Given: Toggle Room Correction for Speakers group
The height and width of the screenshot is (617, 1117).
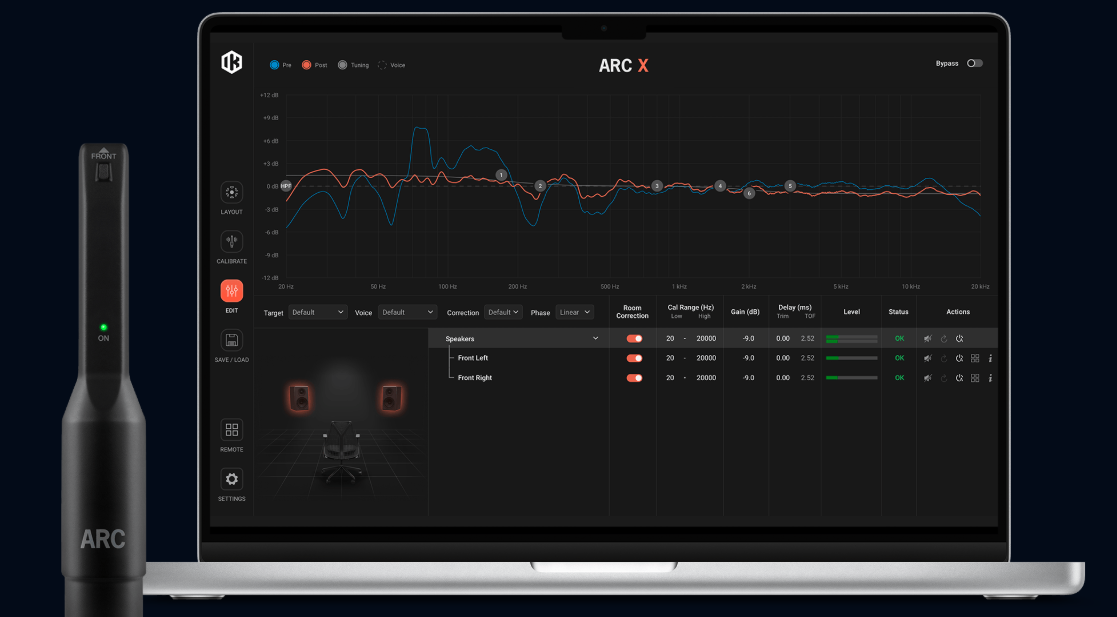Looking at the screenshot, I should pyautogui.click(x=635, y=339).
